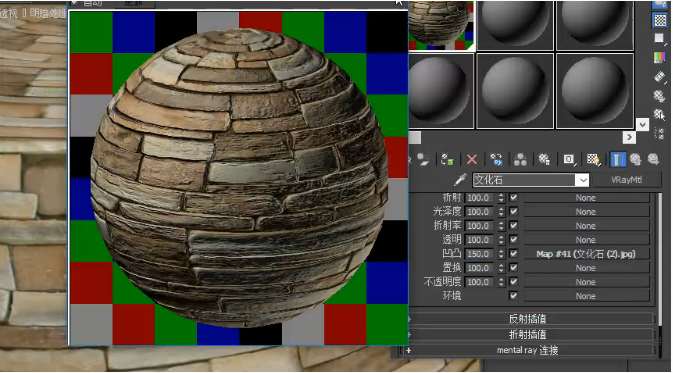Click the VRayMtl material type button

[x=626, y=180]
